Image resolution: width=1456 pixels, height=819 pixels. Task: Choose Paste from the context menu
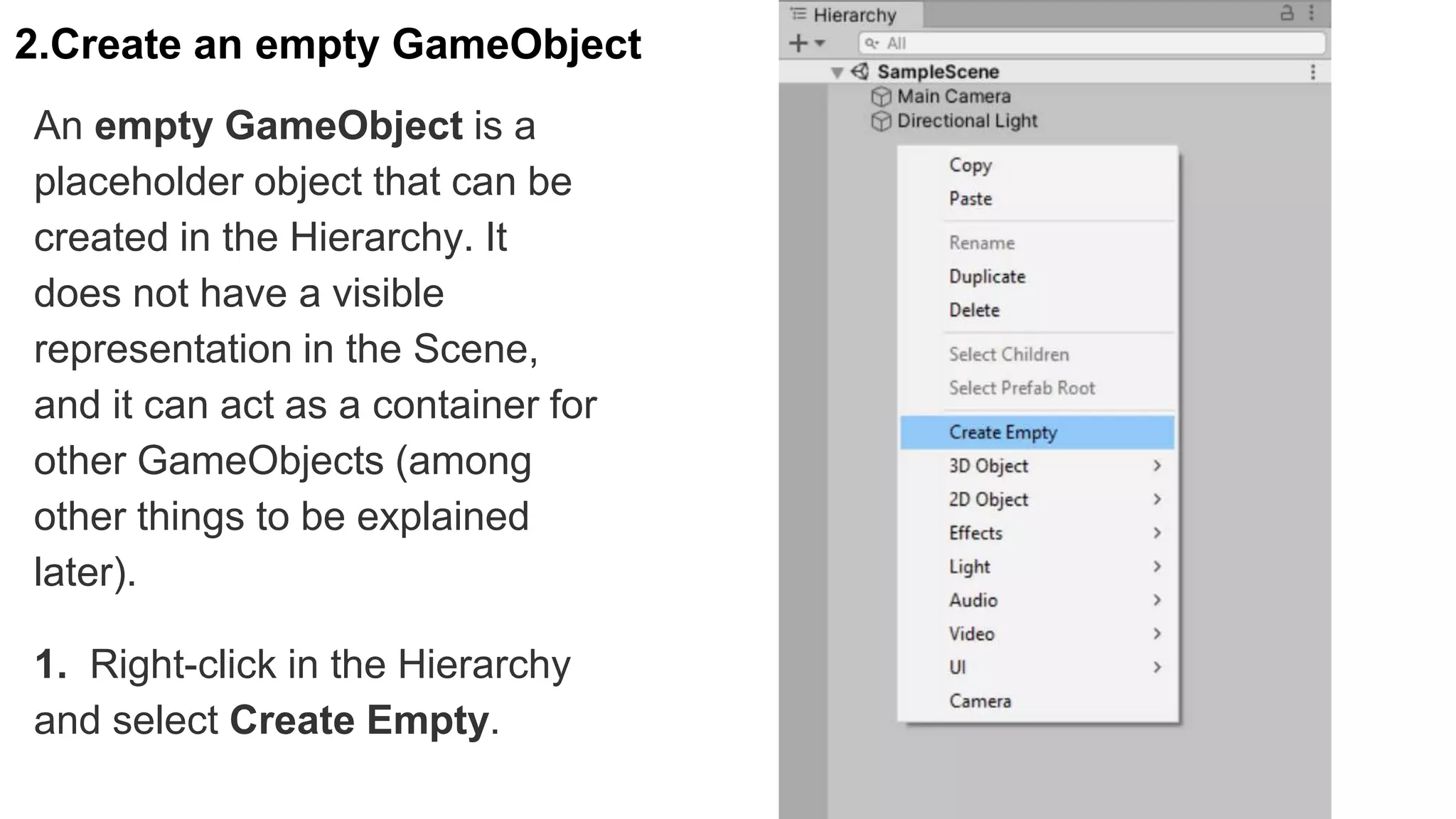coord(1038,198)
